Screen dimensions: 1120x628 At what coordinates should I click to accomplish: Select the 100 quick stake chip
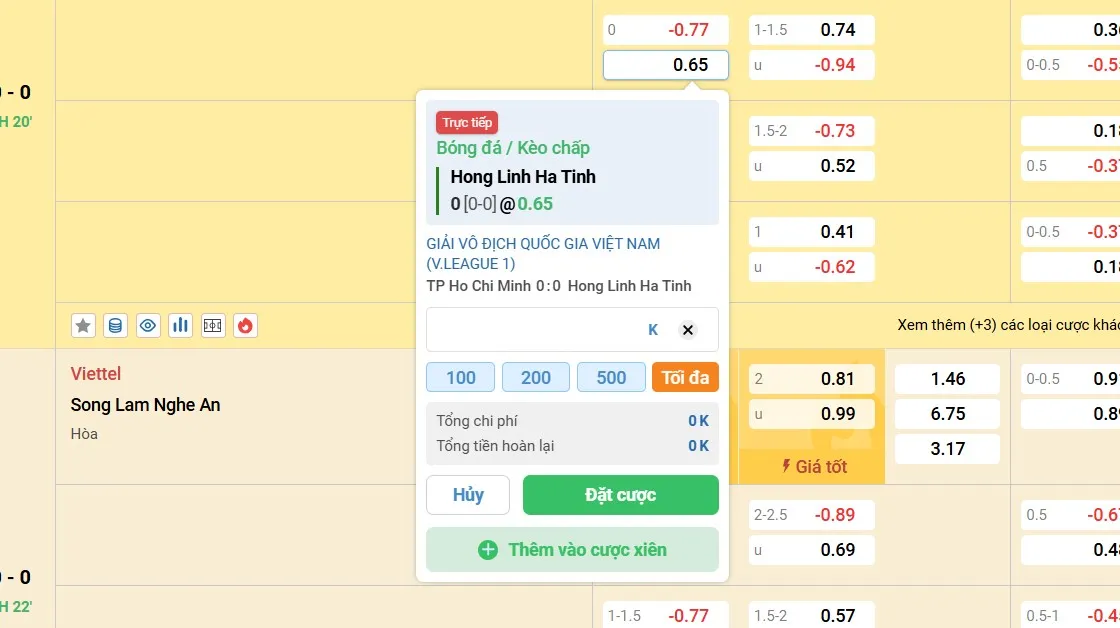(460, 377)
